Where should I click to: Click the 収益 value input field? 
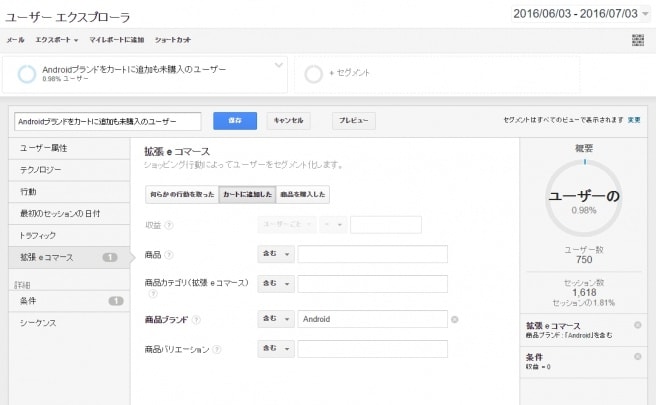click(x=386, y=225)
